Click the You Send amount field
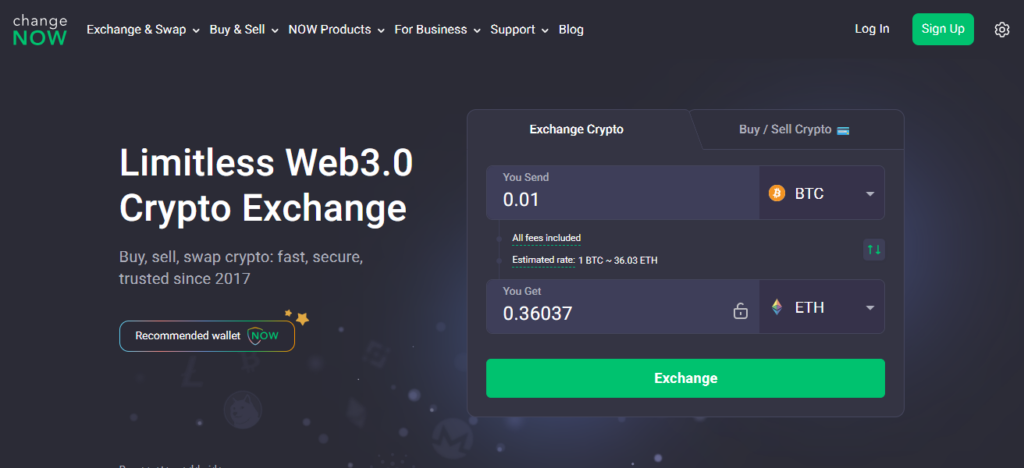 click(622, 193)
